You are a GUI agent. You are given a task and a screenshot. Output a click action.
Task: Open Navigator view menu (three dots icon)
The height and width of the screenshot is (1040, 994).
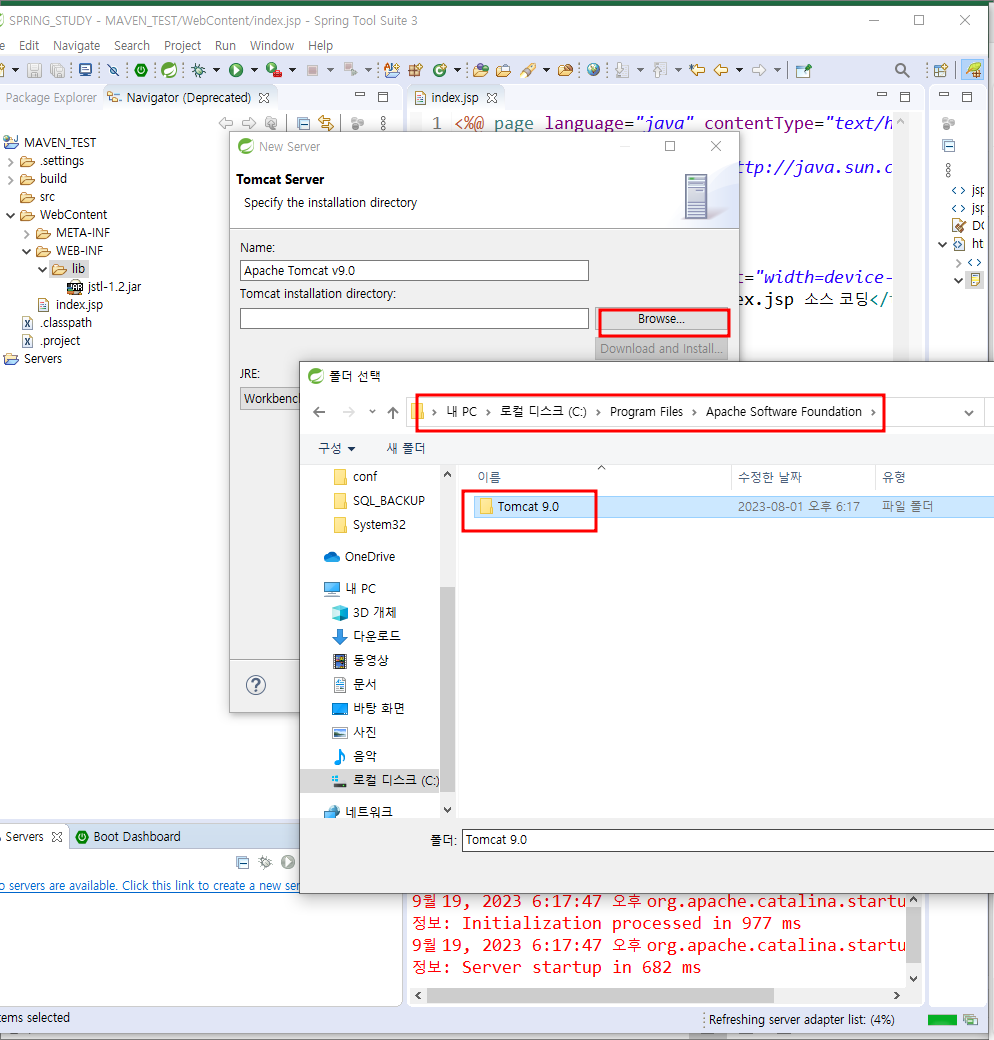pyautogui.click(x=383, y=123)
